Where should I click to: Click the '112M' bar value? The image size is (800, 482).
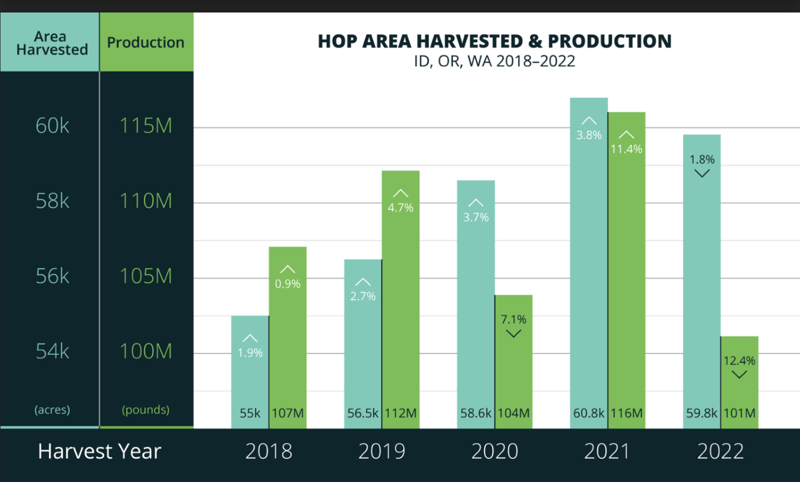401,413
